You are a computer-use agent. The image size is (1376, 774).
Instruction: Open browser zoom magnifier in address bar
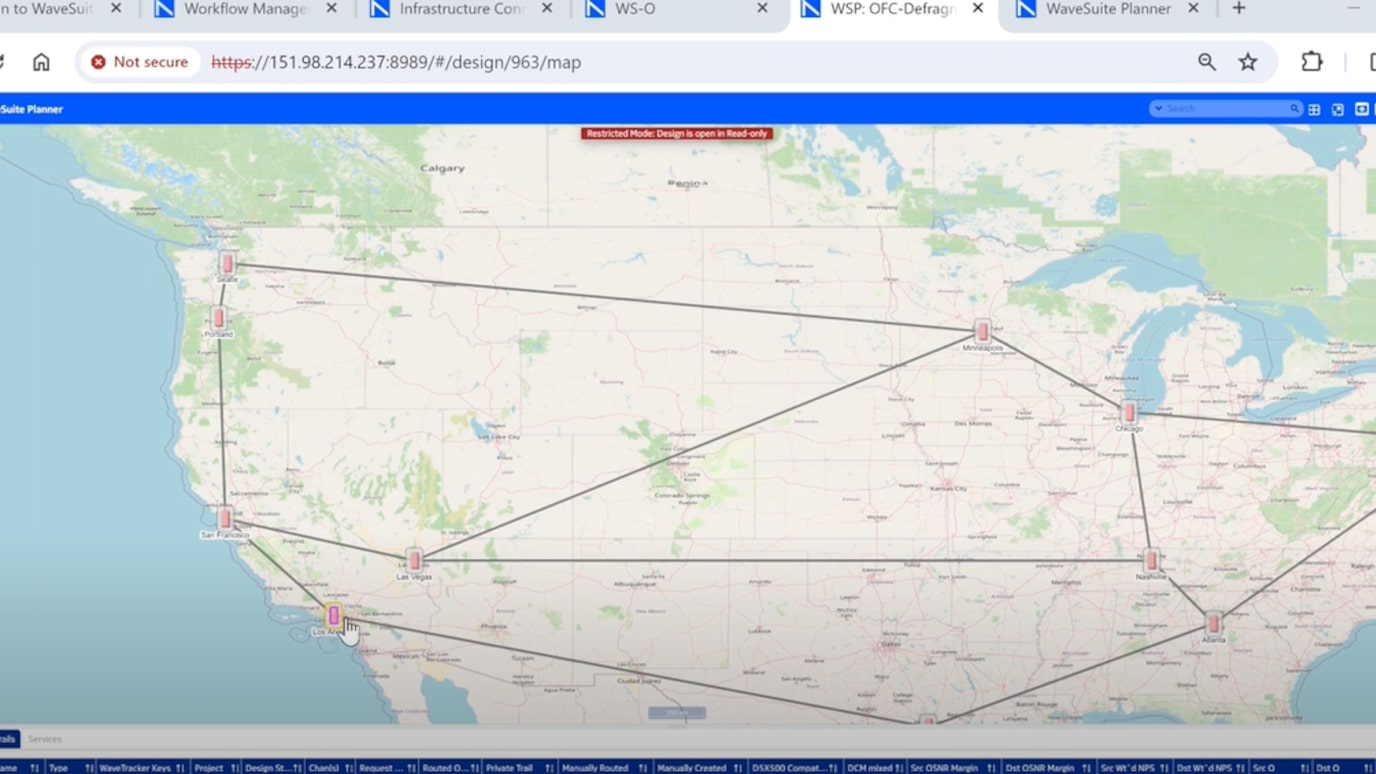click(1207, 62)
